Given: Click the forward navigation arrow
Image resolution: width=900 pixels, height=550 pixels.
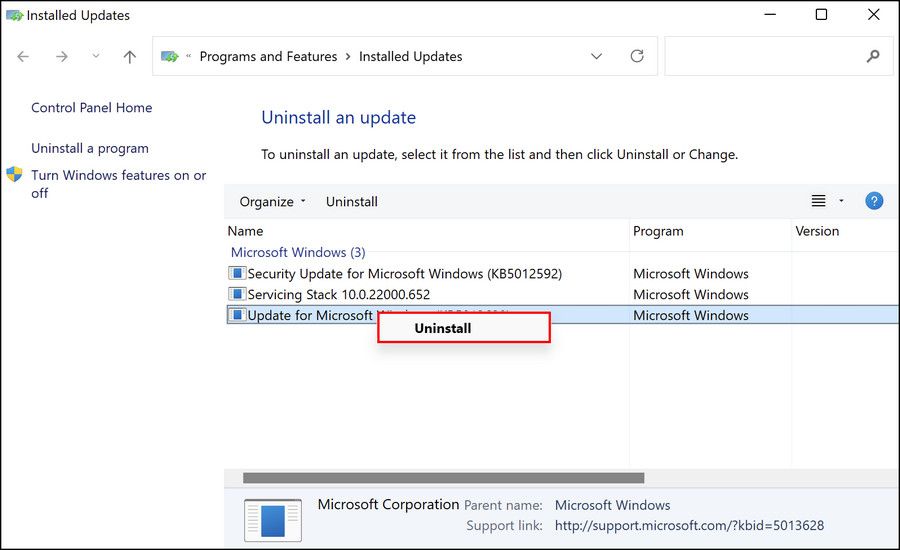Looking at the screenshot, I should pyautogui.click(x=61, y=56).
